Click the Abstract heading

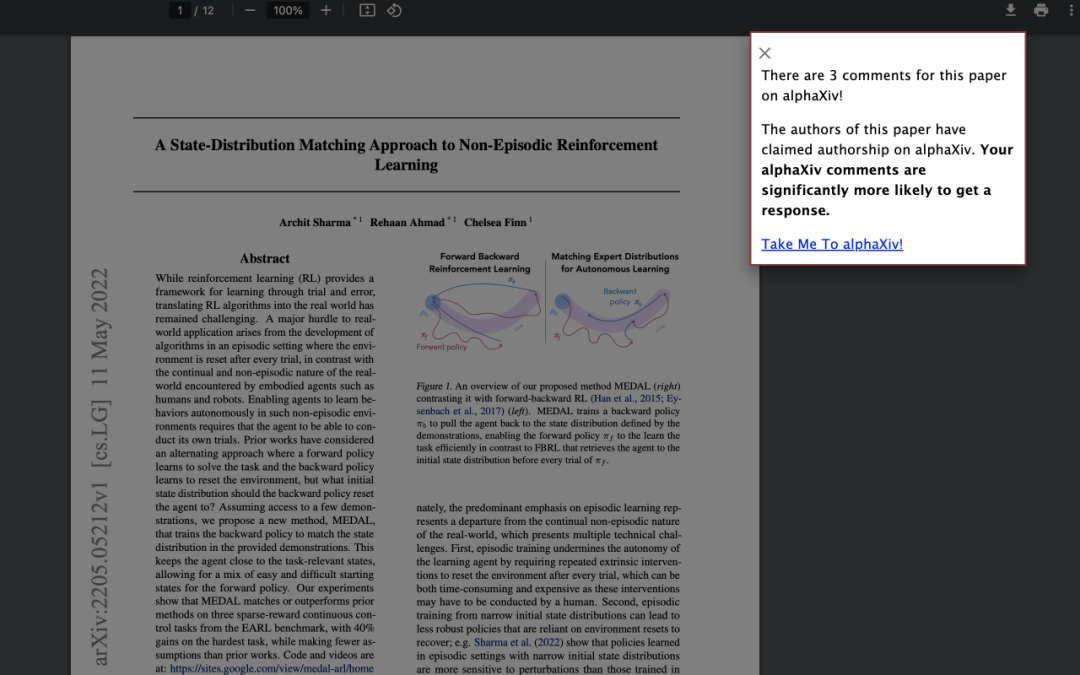tap(264, 258)
